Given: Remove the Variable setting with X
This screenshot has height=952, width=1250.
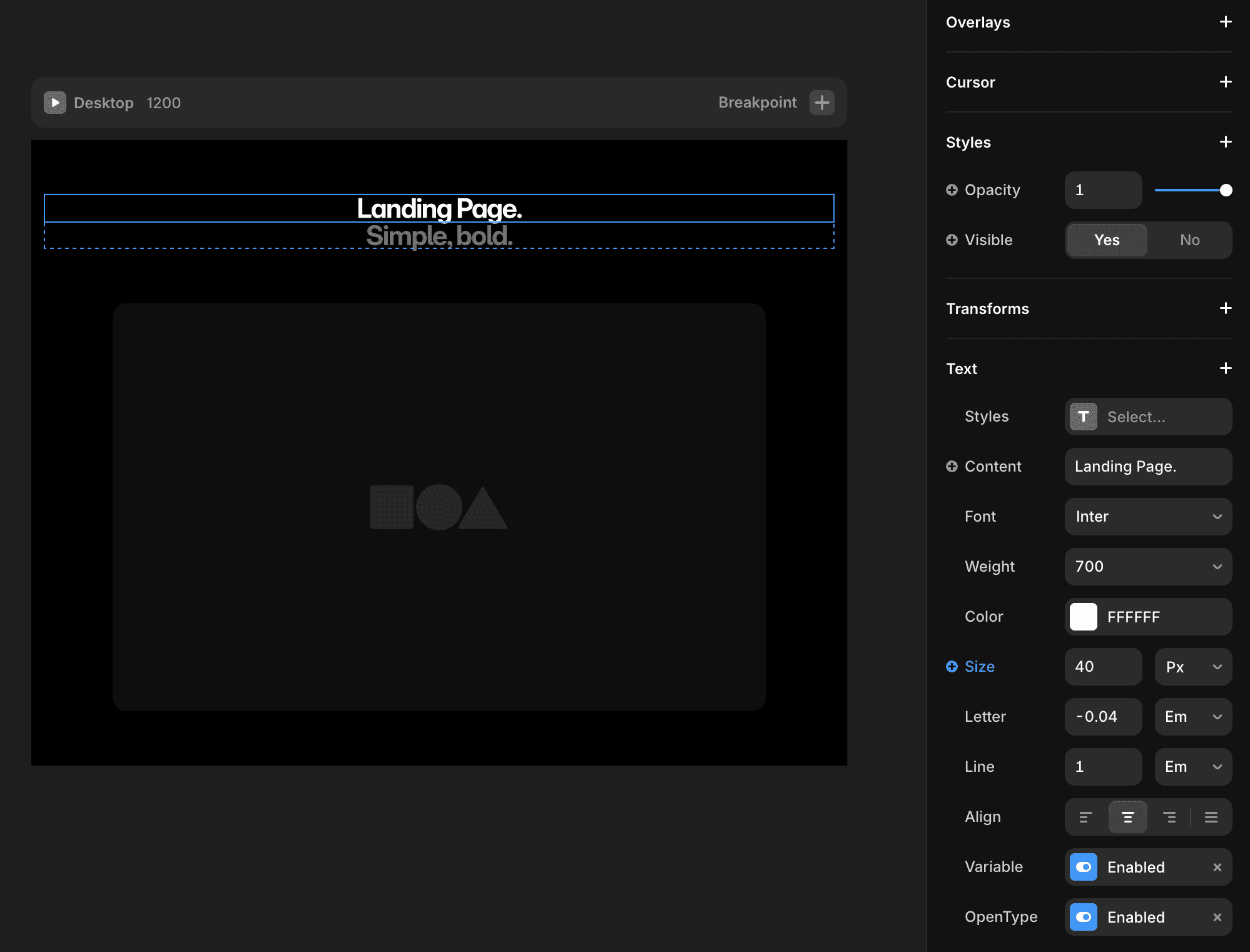Looking at the screenshot, I should click(1217, 867).
